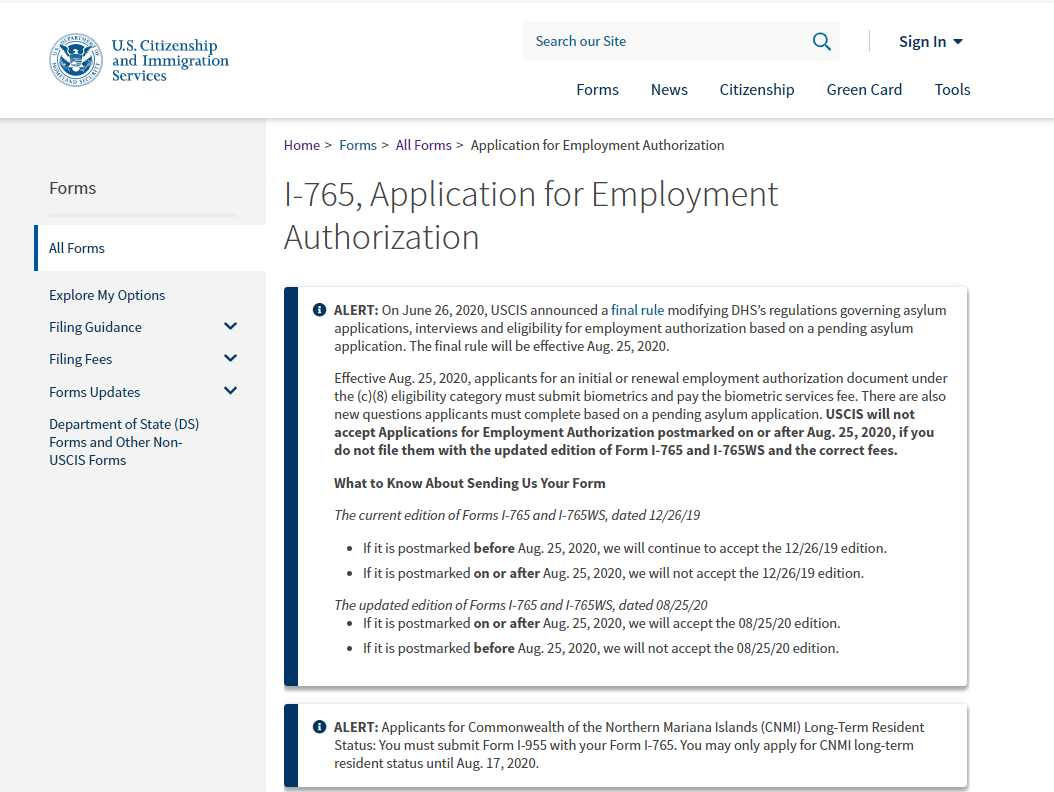Screen dimensions: 1054x792
Task: Click the Forms sidebar heading
Action: (73, 188)
